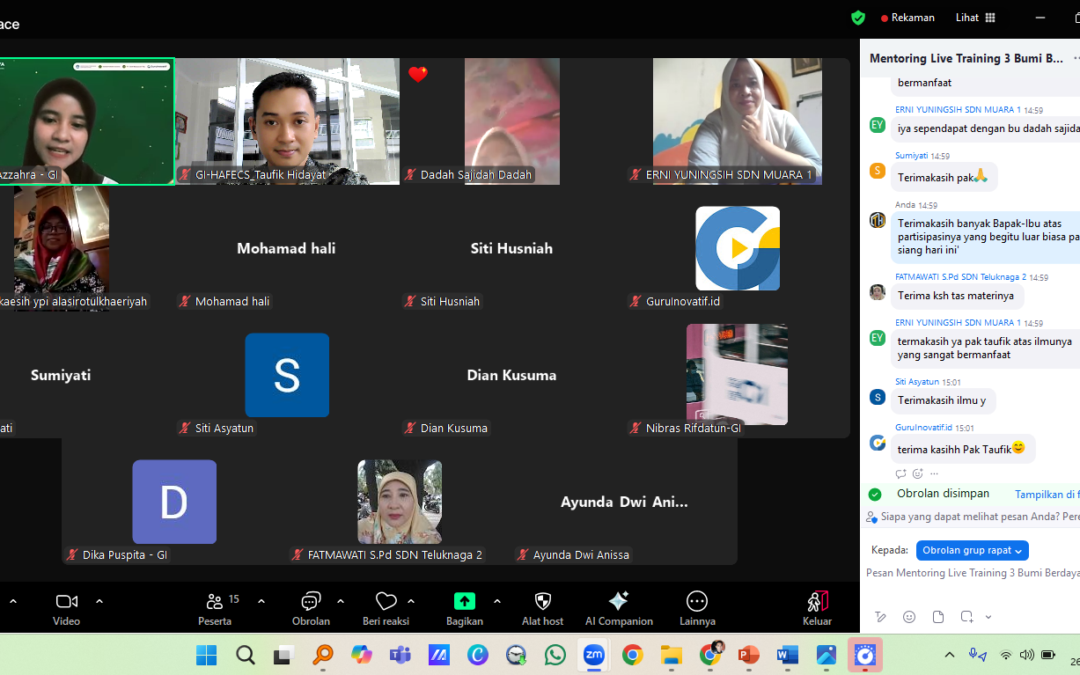The image size is (1080, 675).
Task: Open the Peserta participants panel
Action: [x=215, y=609]
